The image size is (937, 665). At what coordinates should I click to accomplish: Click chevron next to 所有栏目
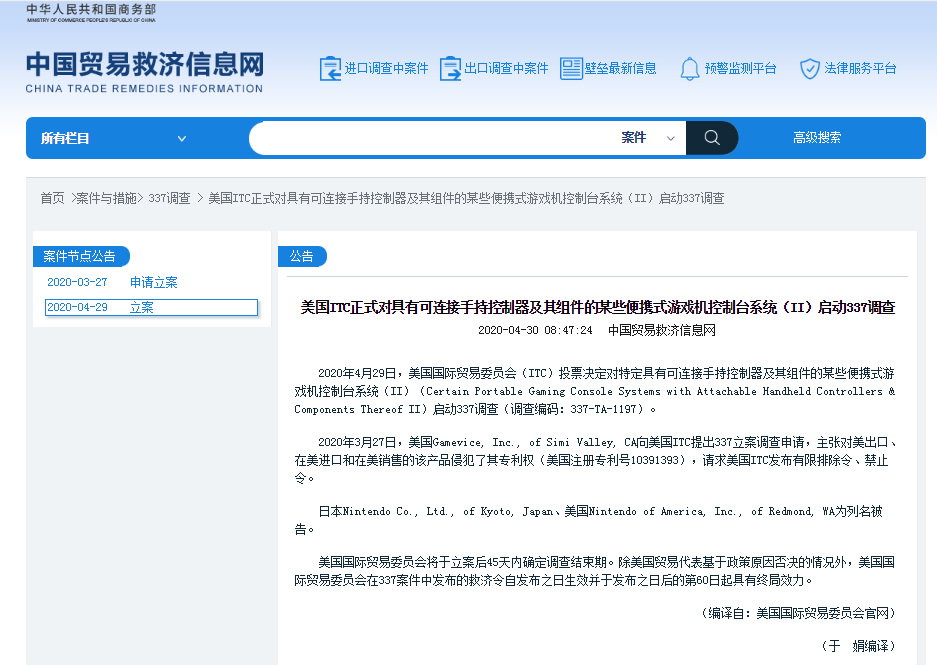[182, 139]
